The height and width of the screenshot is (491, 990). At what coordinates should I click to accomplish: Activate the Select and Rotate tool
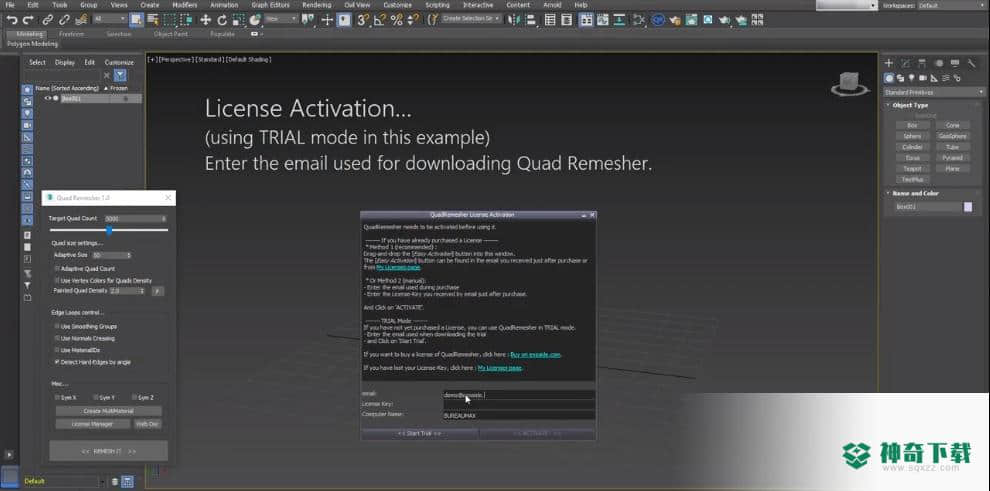click(222, 20)
